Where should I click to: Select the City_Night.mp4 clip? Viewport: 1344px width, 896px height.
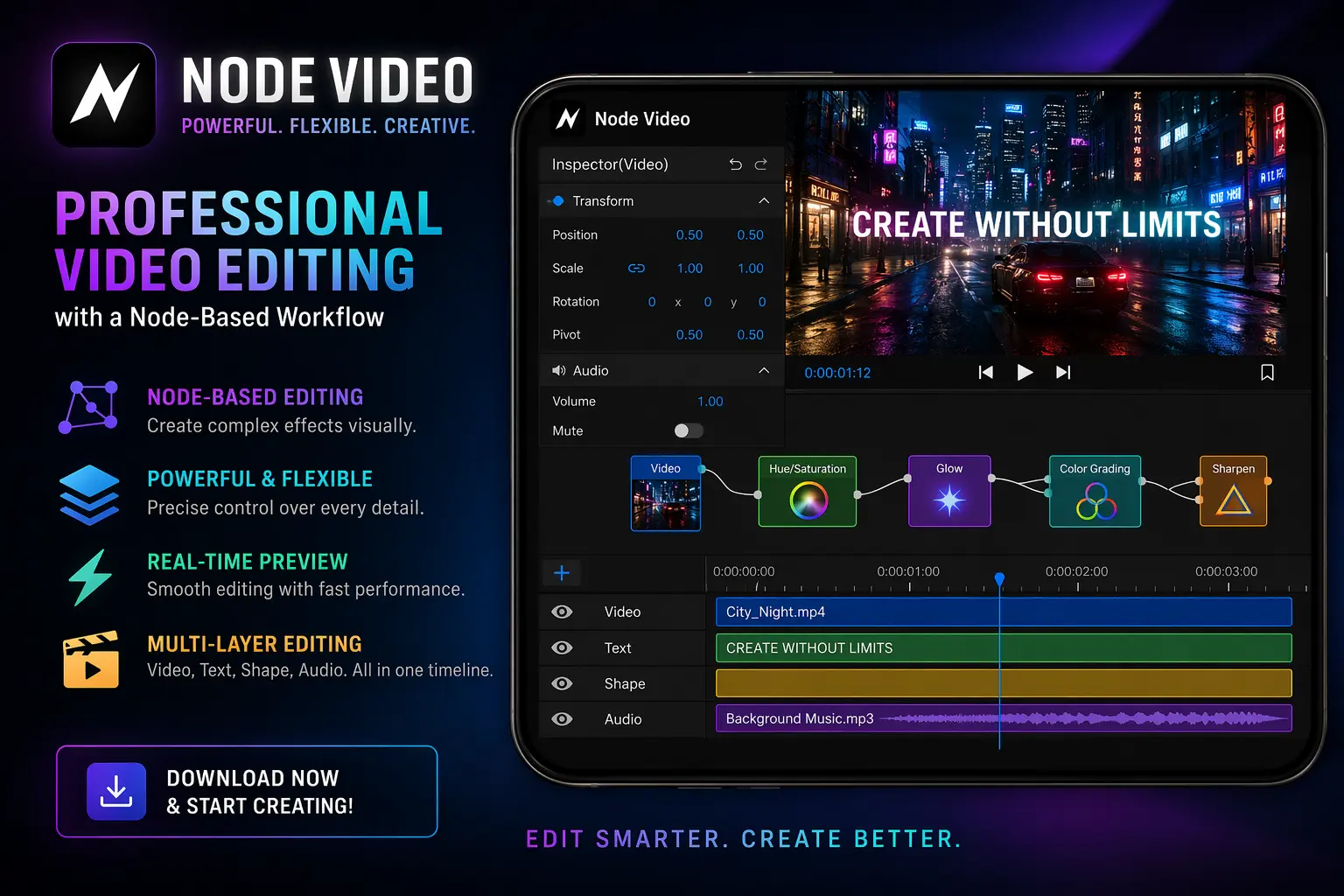[1004, 612]
